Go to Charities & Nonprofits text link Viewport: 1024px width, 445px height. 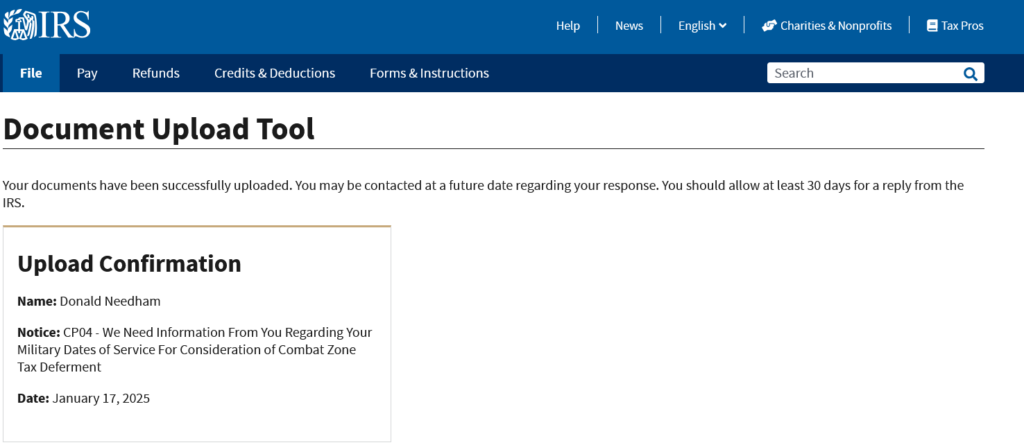[836, 25]
